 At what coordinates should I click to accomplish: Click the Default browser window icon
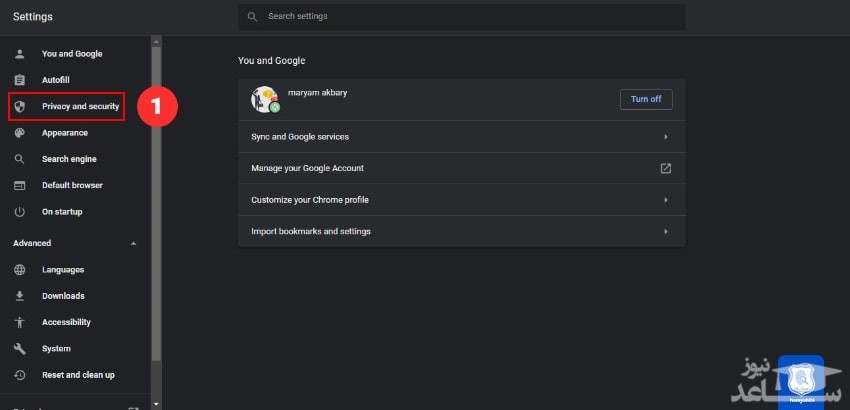pos(19,185)
